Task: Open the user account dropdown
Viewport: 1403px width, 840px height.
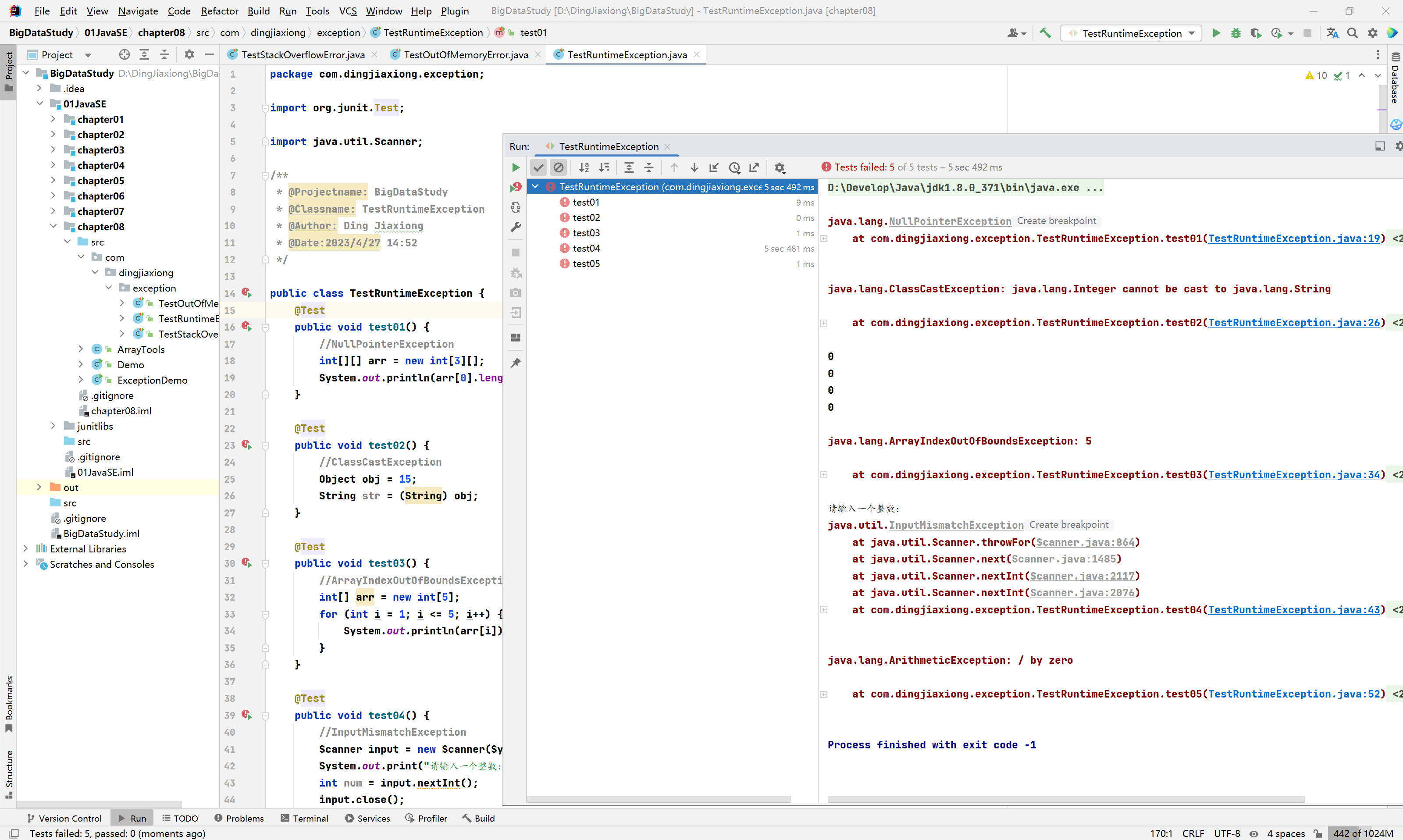Action: pyautogui.click(x=1016, y=33)
